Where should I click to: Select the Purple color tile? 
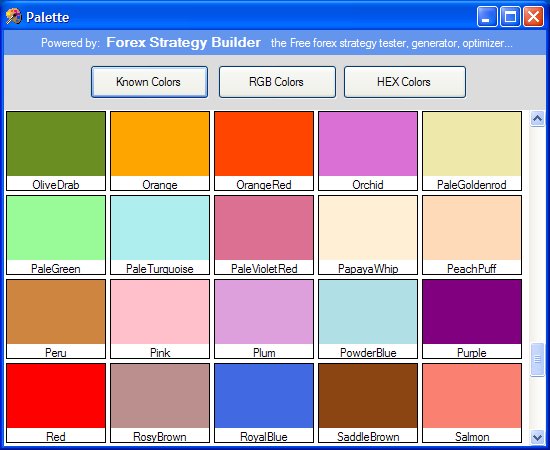pyautogui.click(x=472, y=319)
